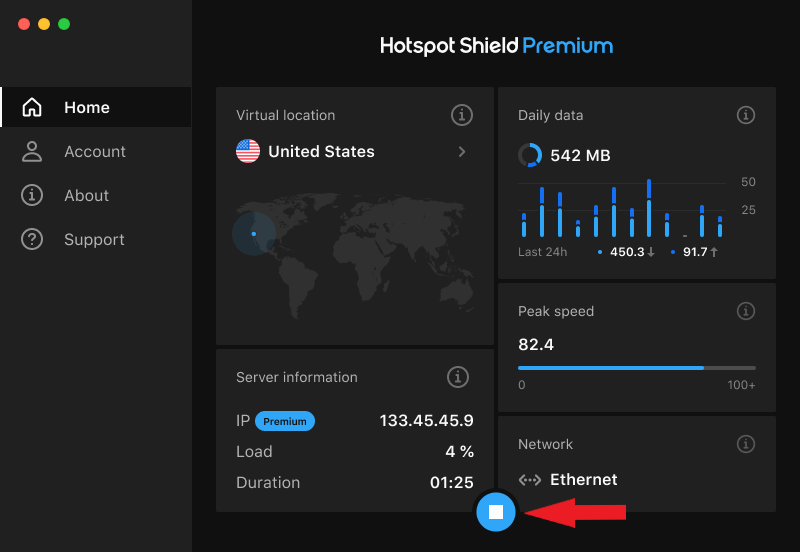This screenshot has height=552, width=800.
Task: Open the Account menu item
Action: pyautogui.click(x=96, y=152)
